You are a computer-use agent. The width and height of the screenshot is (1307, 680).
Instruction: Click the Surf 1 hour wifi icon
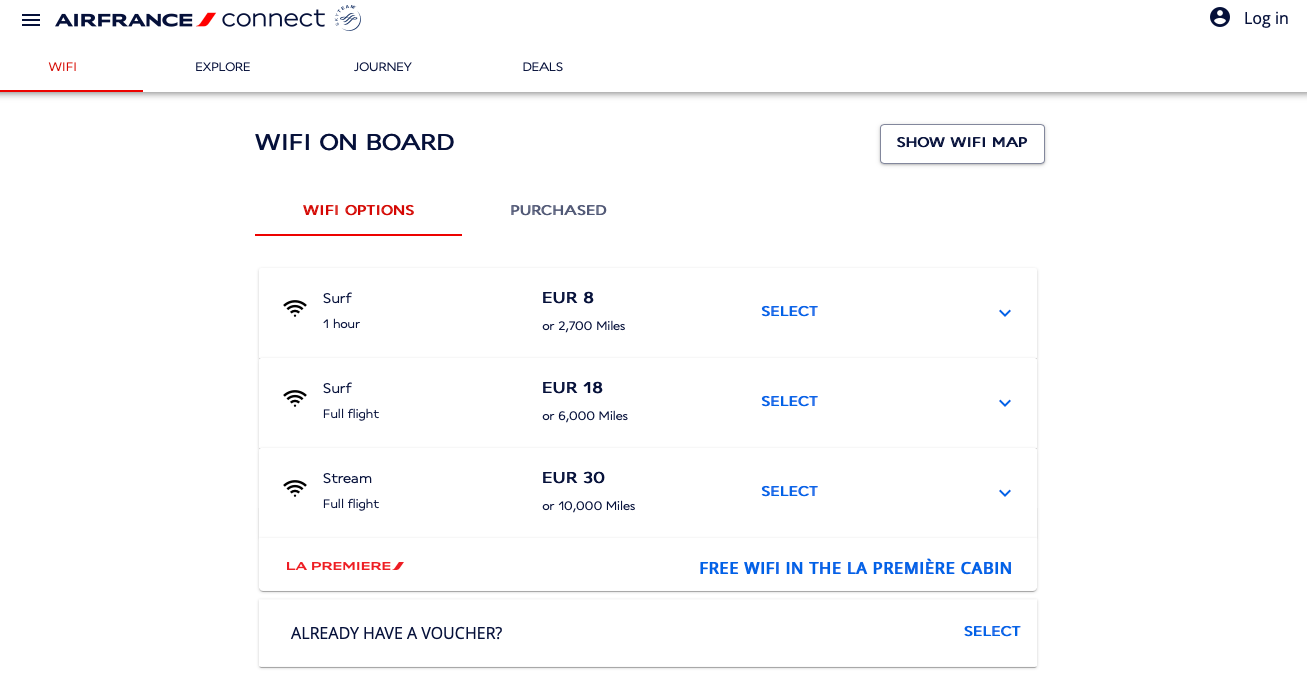[x=295, y=308]
